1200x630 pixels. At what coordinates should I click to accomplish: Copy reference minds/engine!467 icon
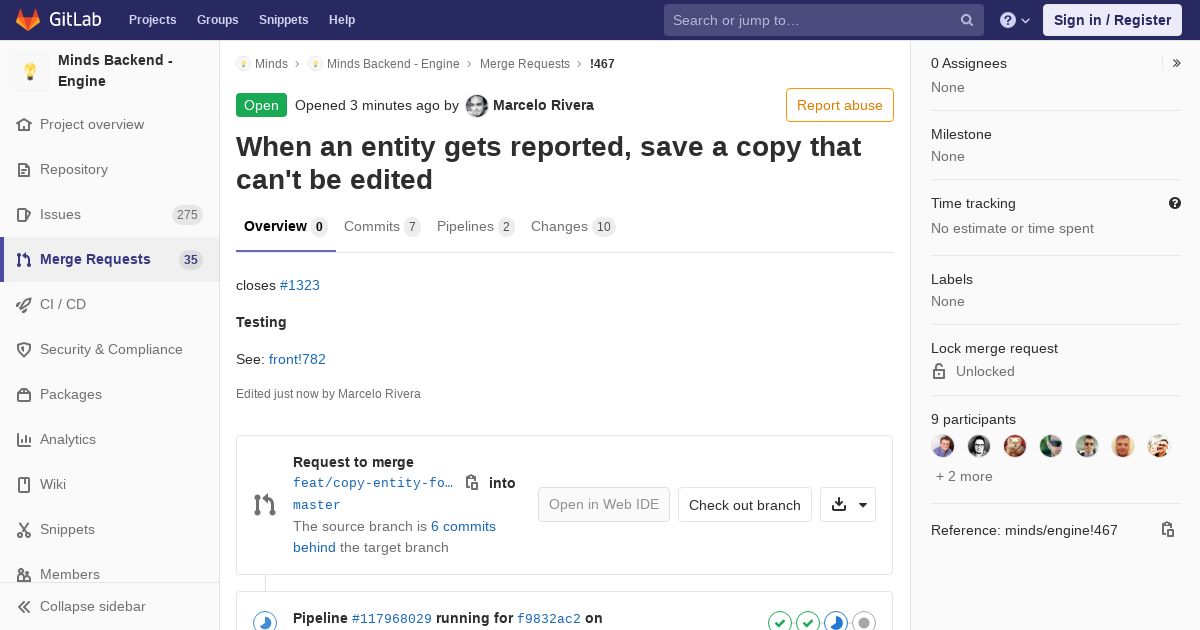coord(1168,530)
